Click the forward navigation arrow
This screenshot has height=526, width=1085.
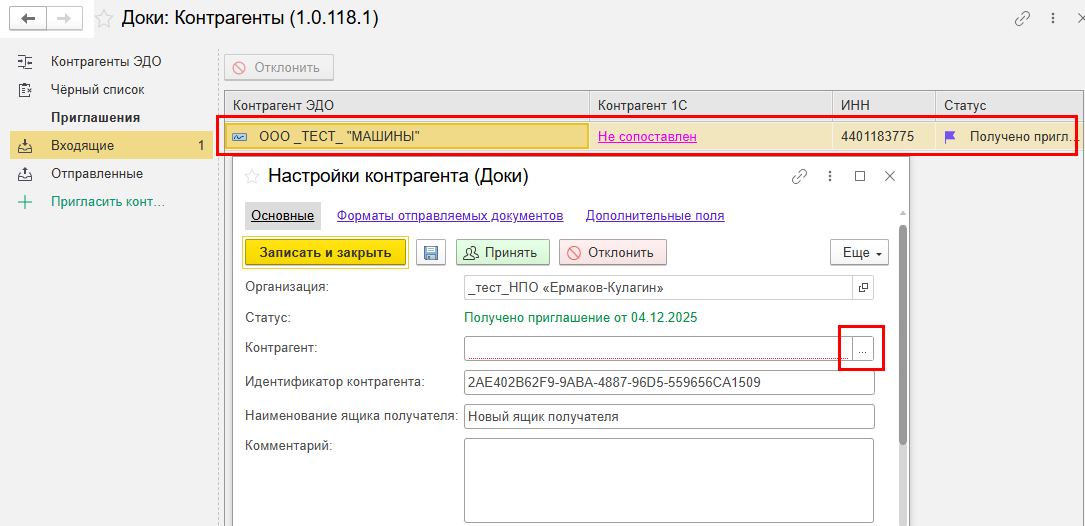(64, 19)
